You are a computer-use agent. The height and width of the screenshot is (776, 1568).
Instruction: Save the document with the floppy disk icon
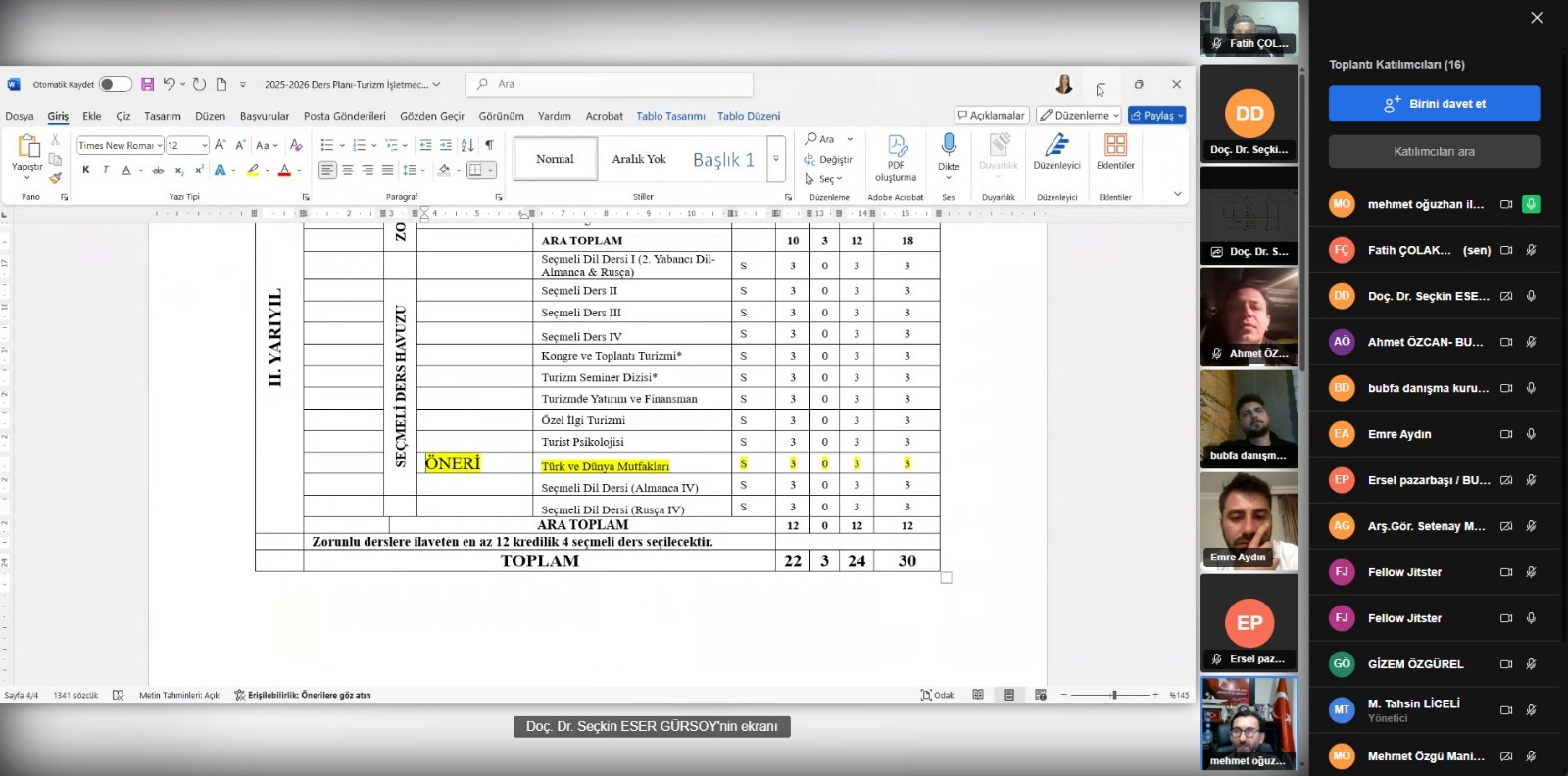147,84
